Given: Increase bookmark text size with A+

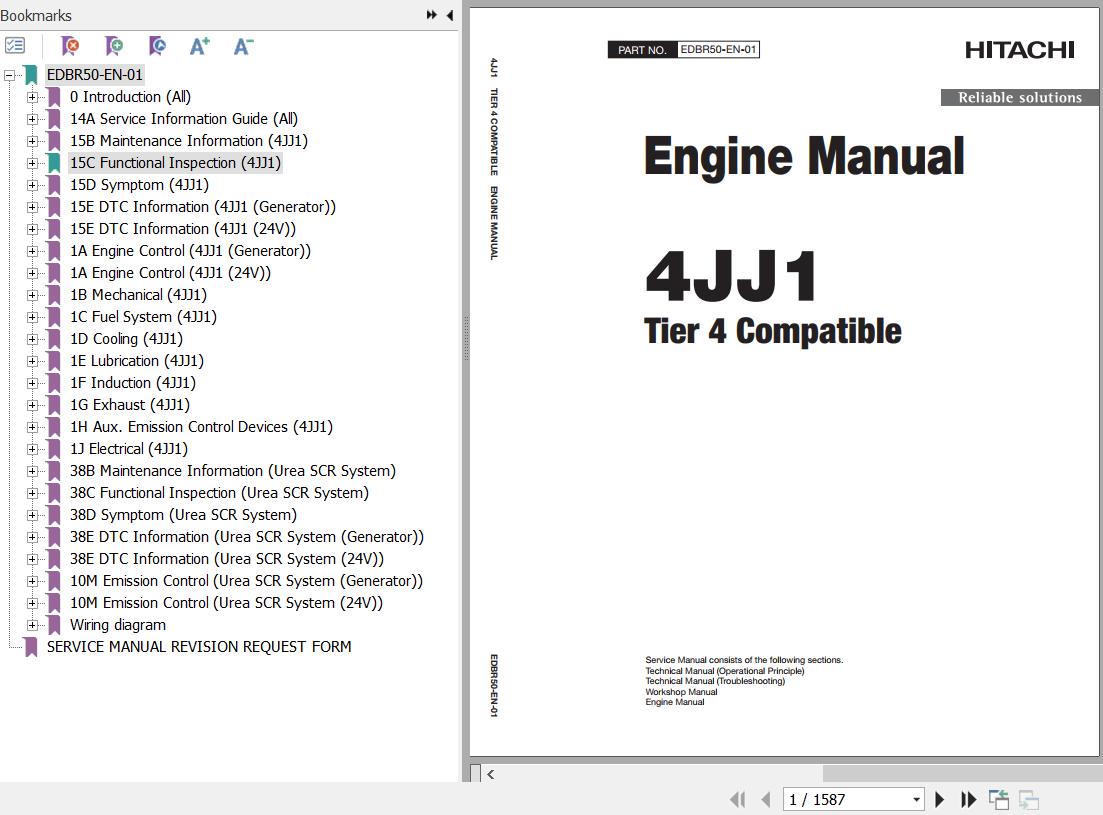Looking at the screenshot, I should pyautogui.click(x=200, y=46).
